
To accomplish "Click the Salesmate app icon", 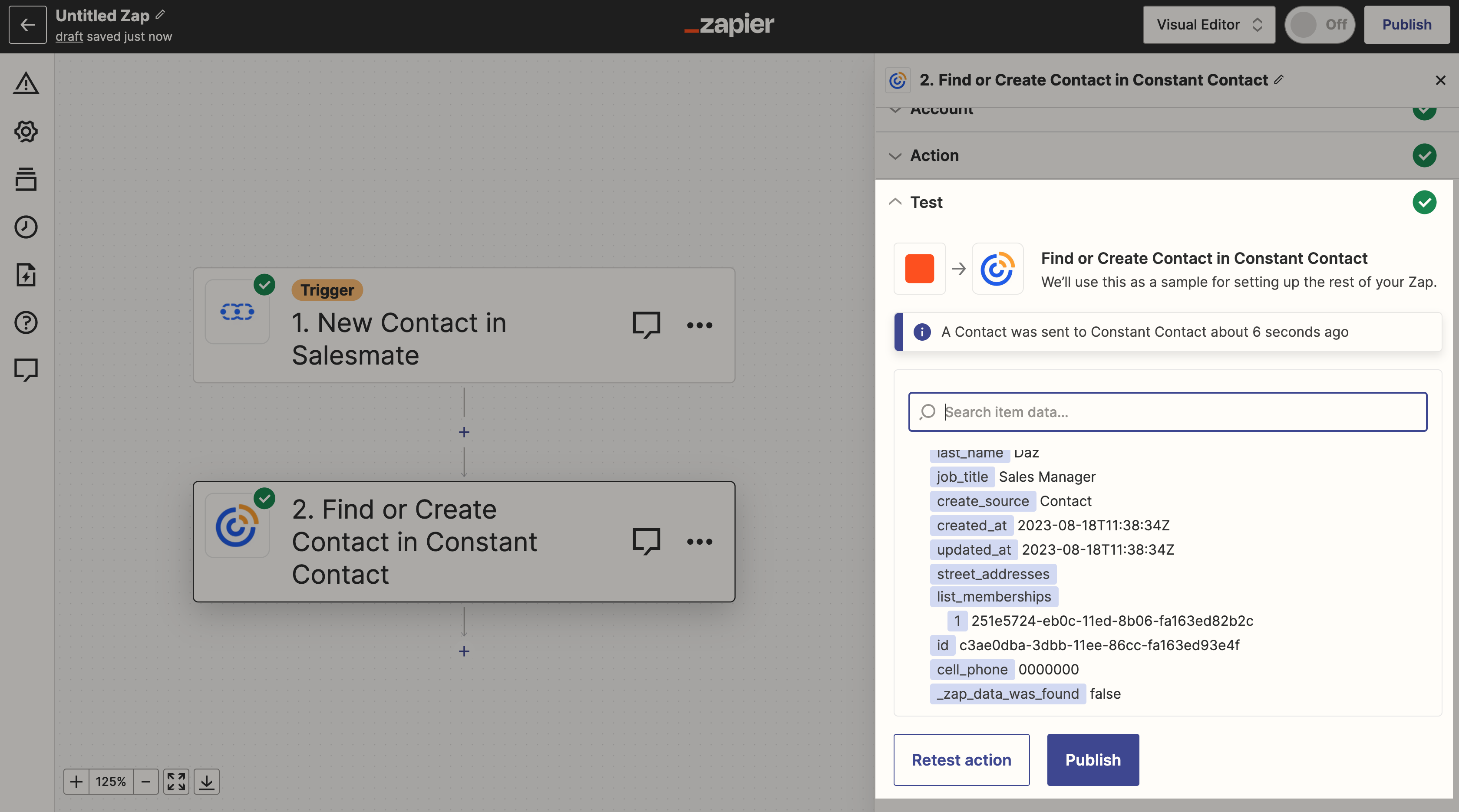I will click(238, 312).
